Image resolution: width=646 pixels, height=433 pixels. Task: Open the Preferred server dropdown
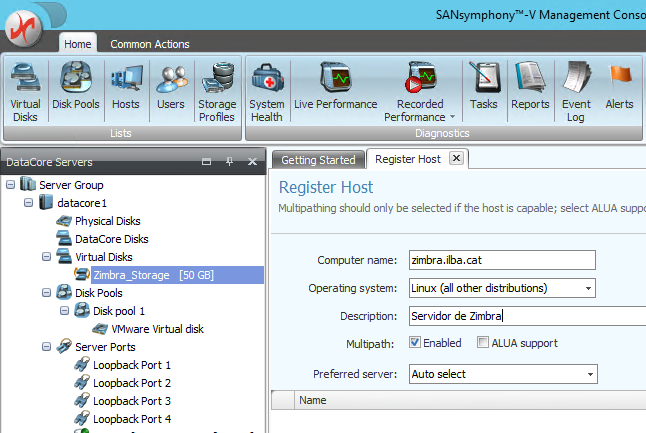[590, 374]
